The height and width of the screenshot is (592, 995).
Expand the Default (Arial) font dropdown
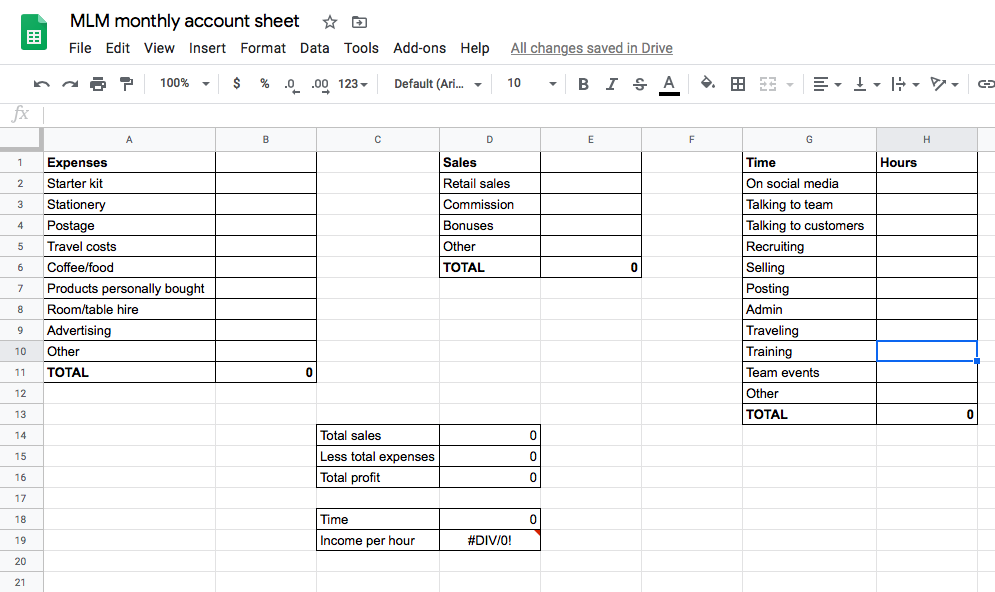(438, 84)
